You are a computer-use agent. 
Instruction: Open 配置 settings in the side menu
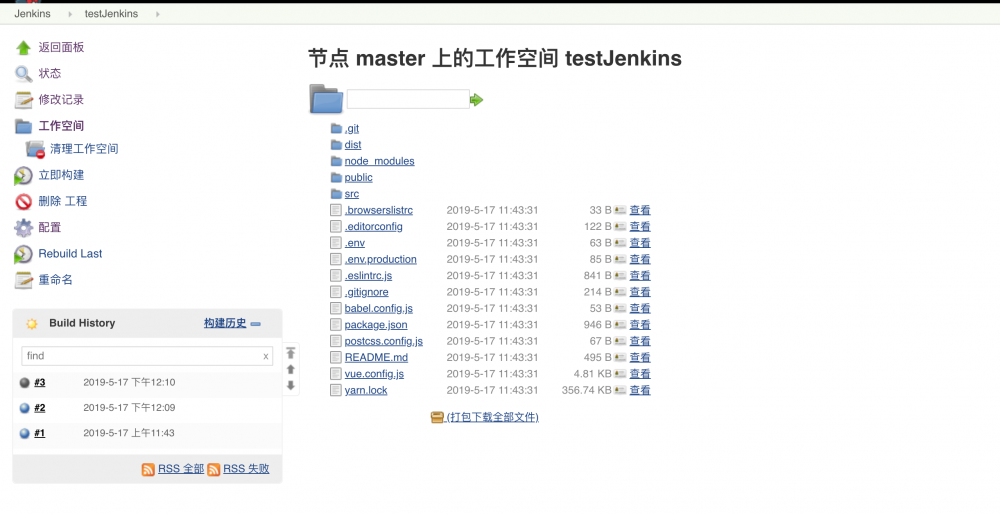(x=50, y=227)
